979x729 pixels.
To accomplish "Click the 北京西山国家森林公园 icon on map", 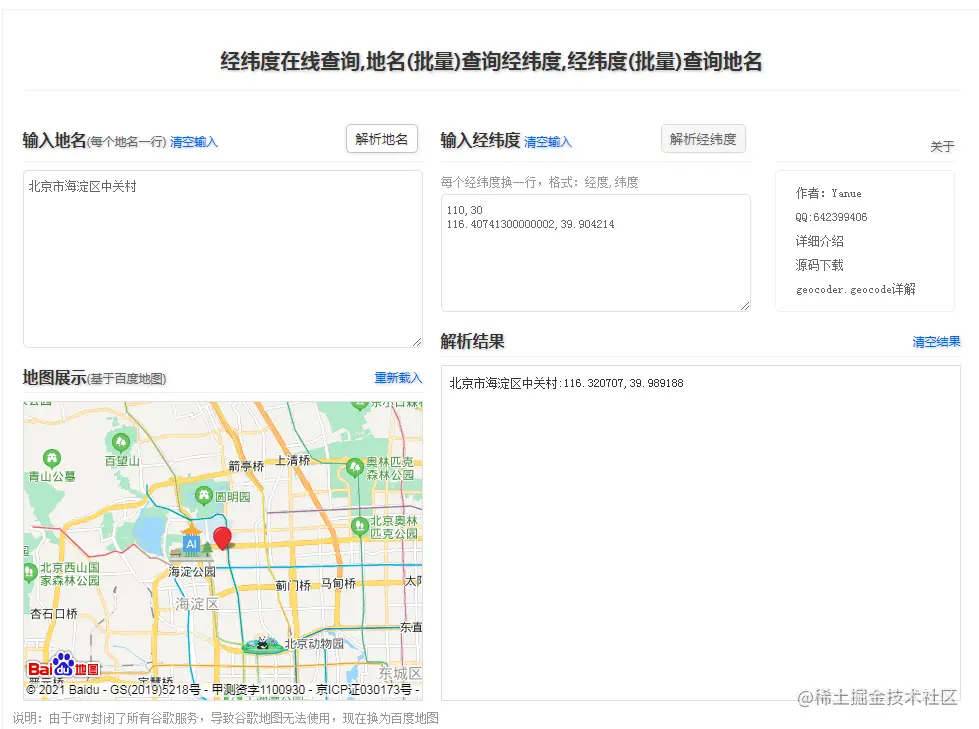I will coord(29,572).
